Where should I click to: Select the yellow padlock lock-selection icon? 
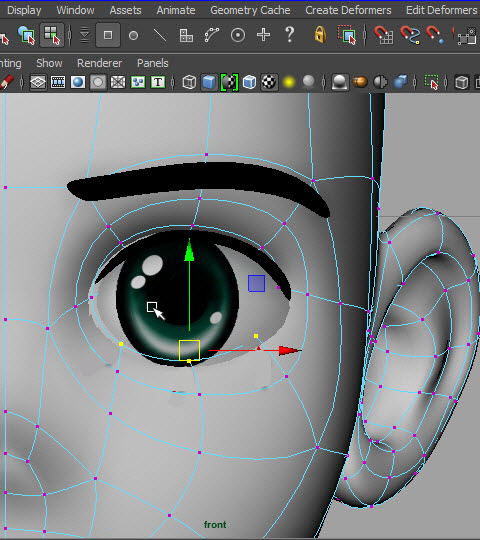point(320,34)
